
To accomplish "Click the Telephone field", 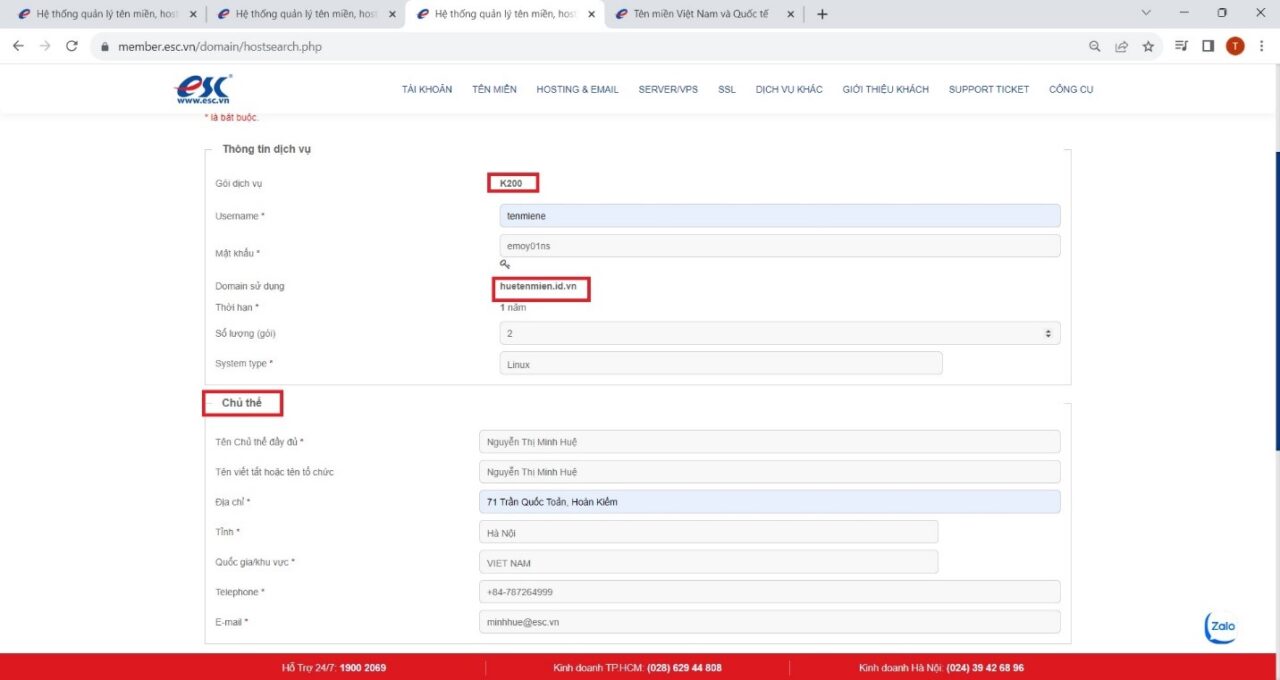I will coord(770,592).
